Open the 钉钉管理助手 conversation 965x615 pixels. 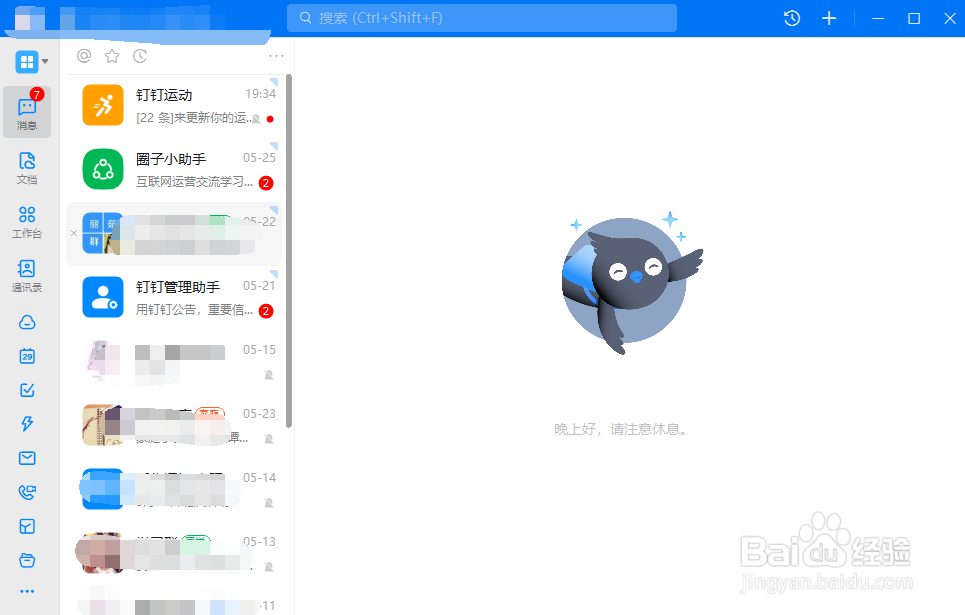[x=174, y=297]
